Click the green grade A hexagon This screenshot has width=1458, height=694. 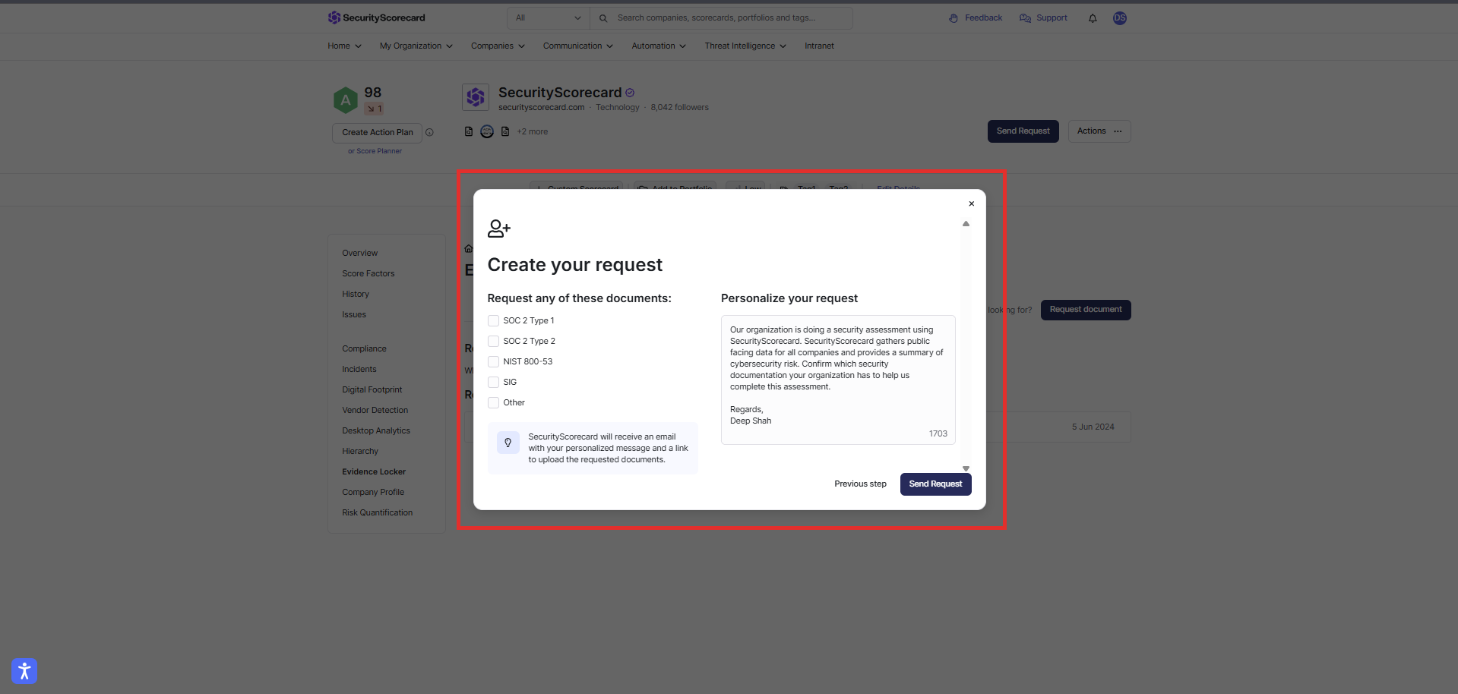click(345, 100)
